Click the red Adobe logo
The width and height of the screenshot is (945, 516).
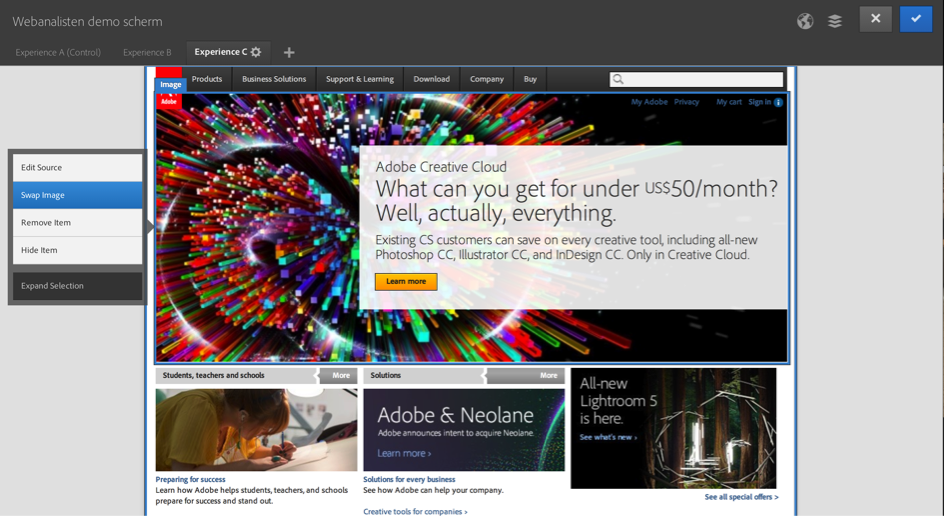tap(169, 101)
